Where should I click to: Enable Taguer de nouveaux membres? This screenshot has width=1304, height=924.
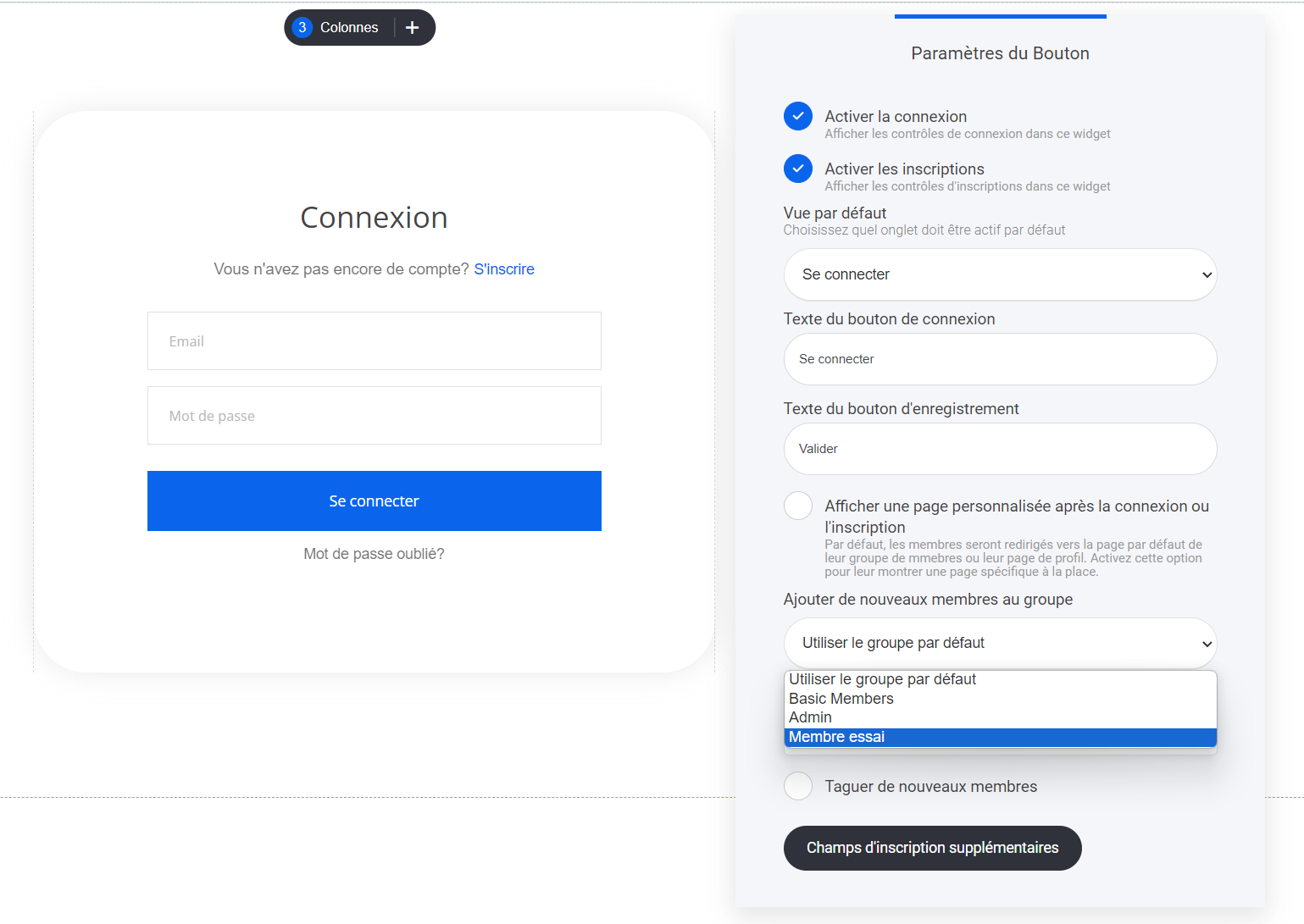[x=798, y=786]
